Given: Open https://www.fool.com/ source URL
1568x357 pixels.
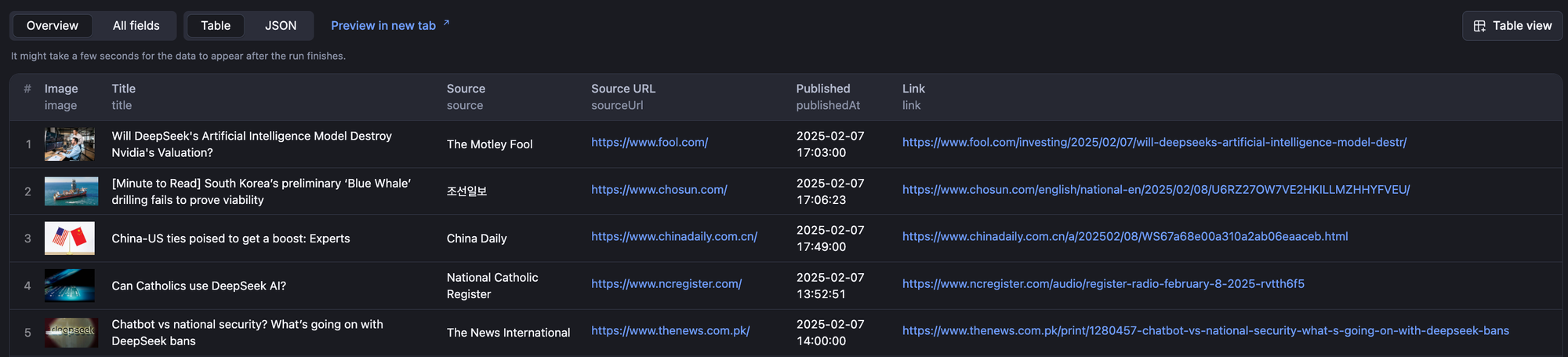Looking at the screenshot, I should [x=649, y=142].
